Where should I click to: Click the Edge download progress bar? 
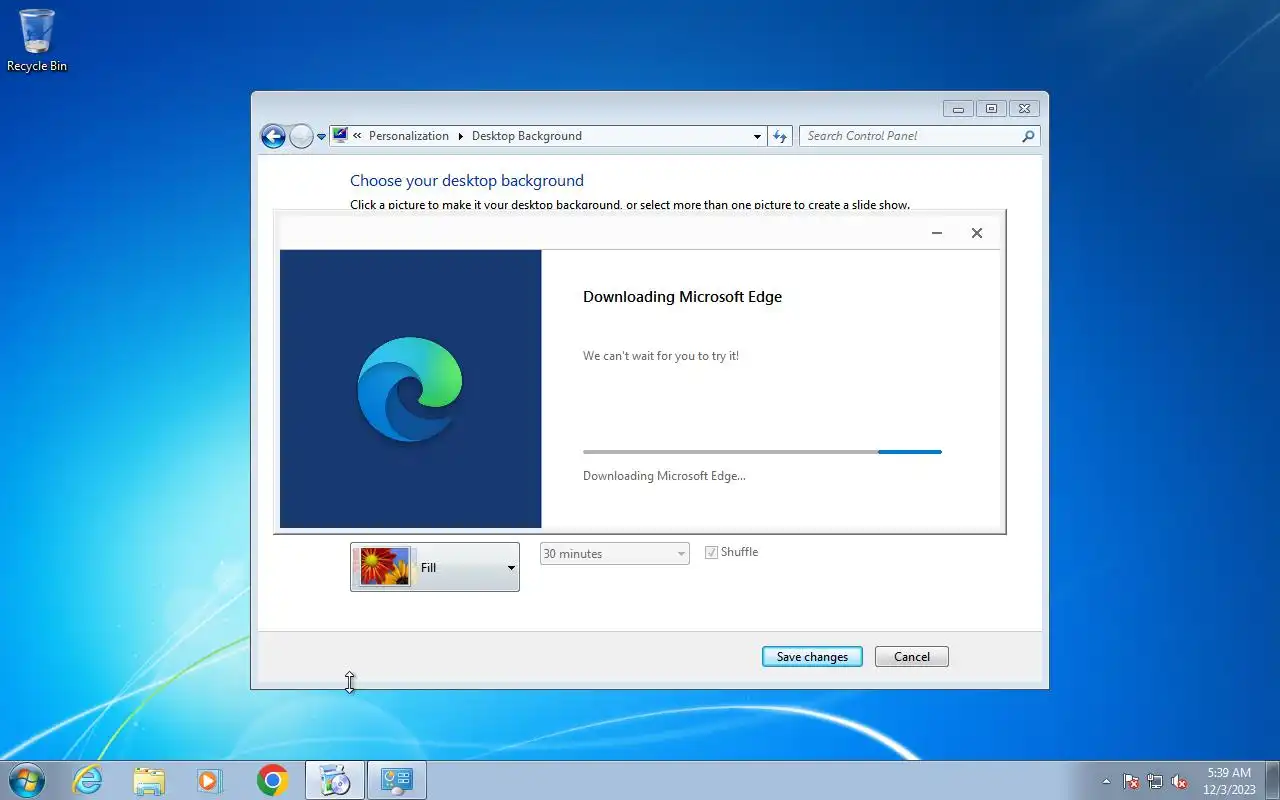coord(762,452)
